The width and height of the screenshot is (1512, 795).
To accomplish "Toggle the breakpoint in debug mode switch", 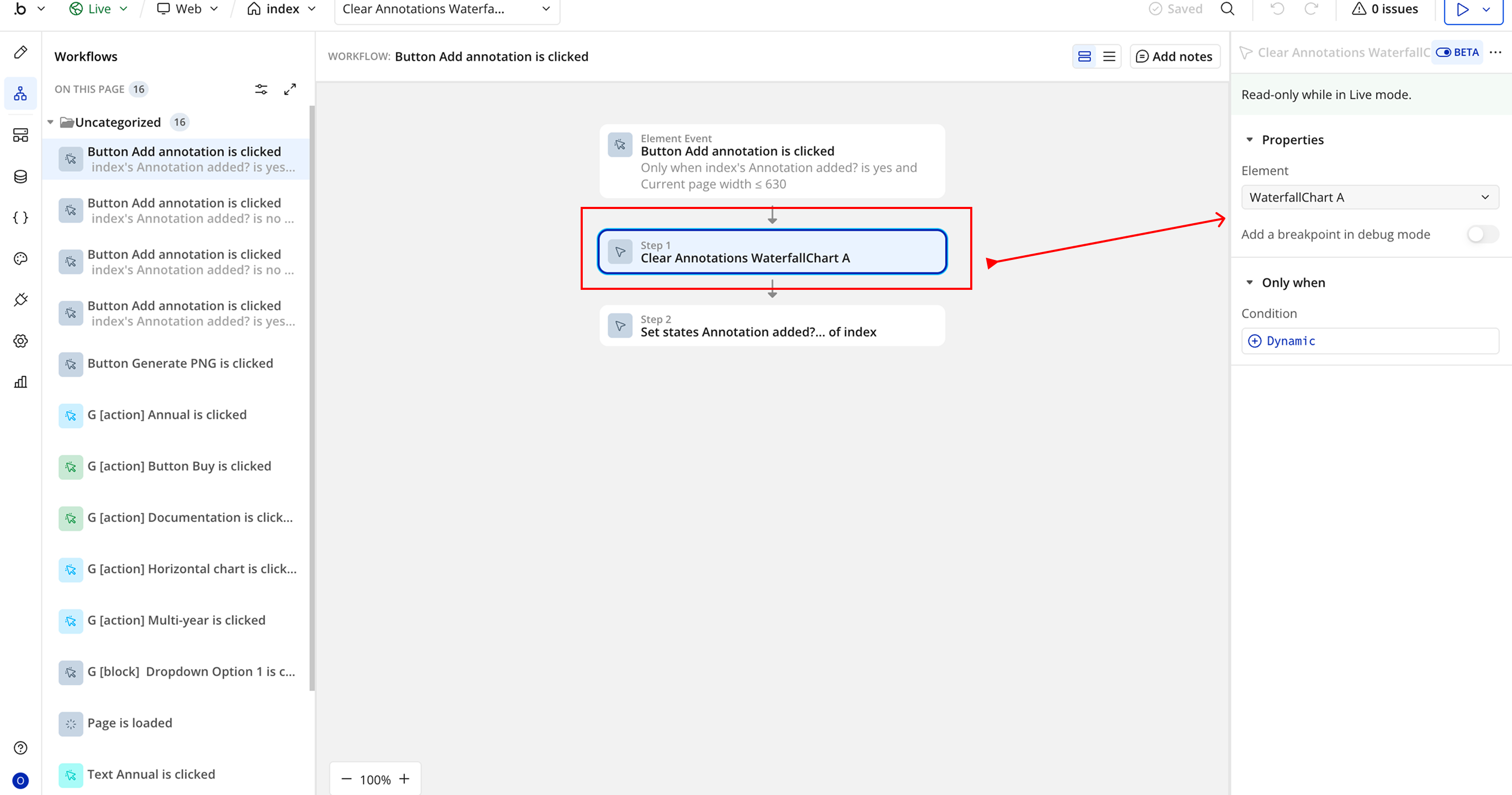I will (x=1482, y=234).
